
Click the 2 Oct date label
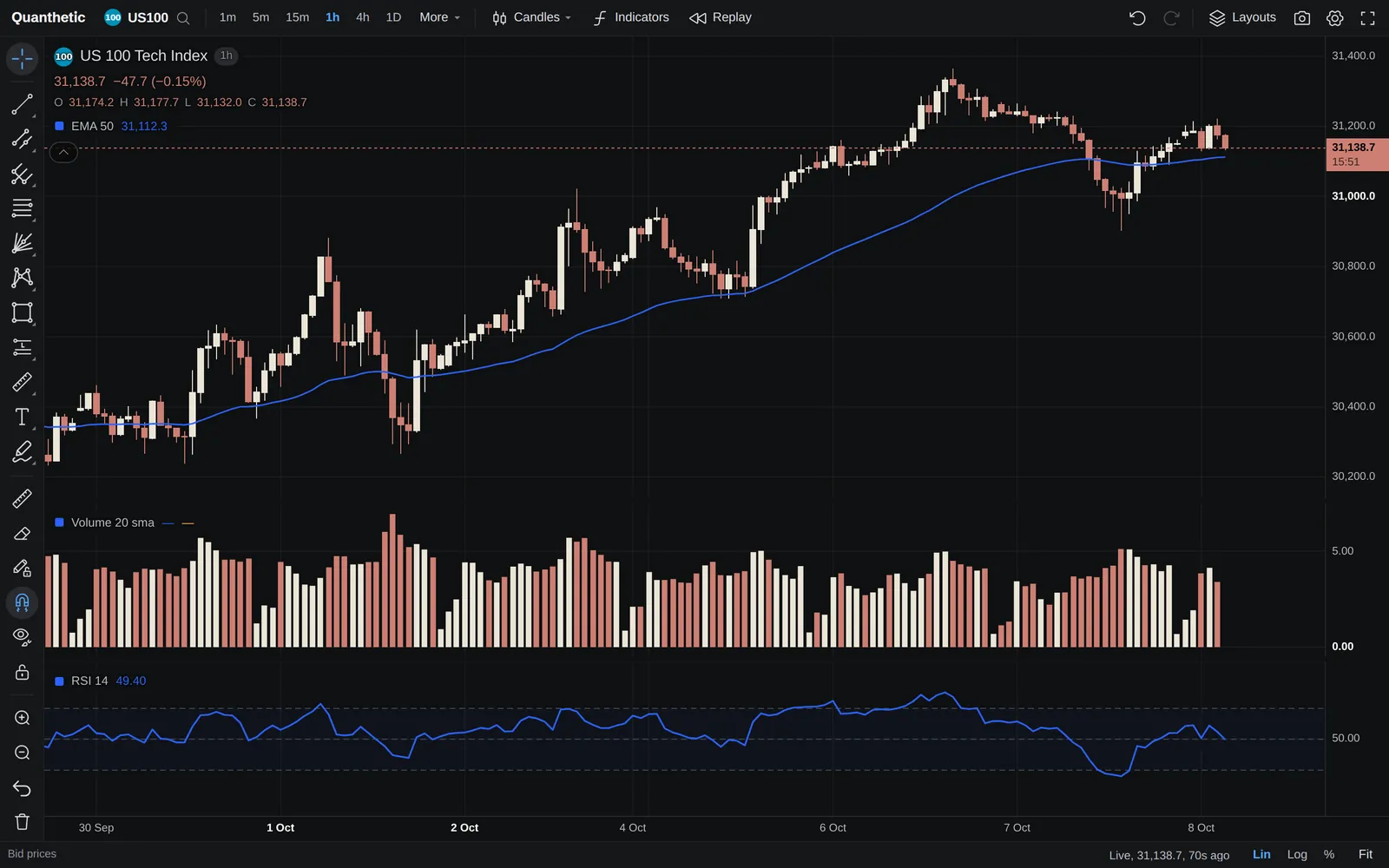click(464, 828)
